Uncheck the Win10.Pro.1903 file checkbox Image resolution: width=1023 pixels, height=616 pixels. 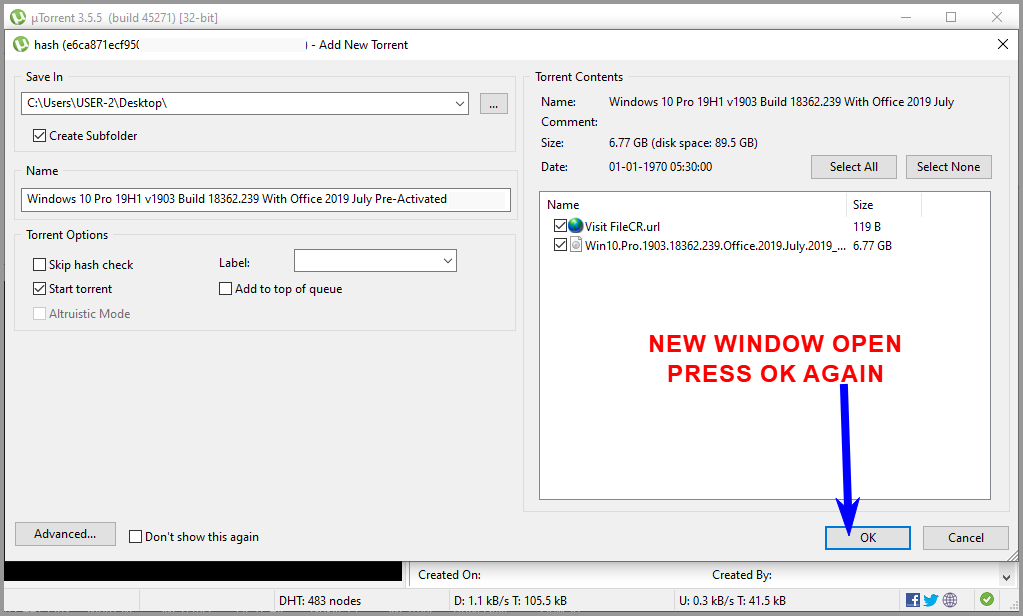[560, 245]
